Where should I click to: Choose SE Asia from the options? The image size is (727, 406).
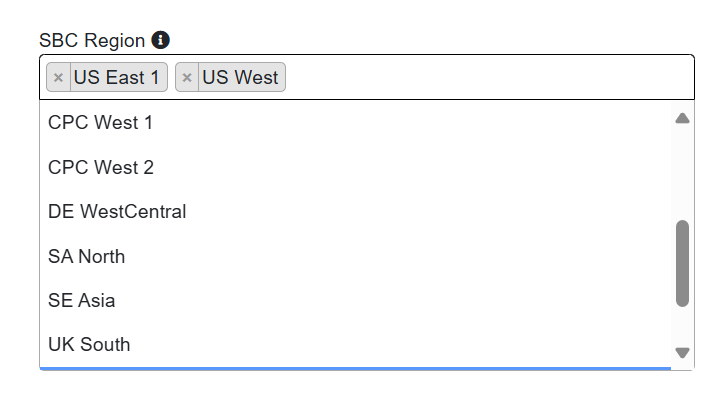(x=355, y=300)
